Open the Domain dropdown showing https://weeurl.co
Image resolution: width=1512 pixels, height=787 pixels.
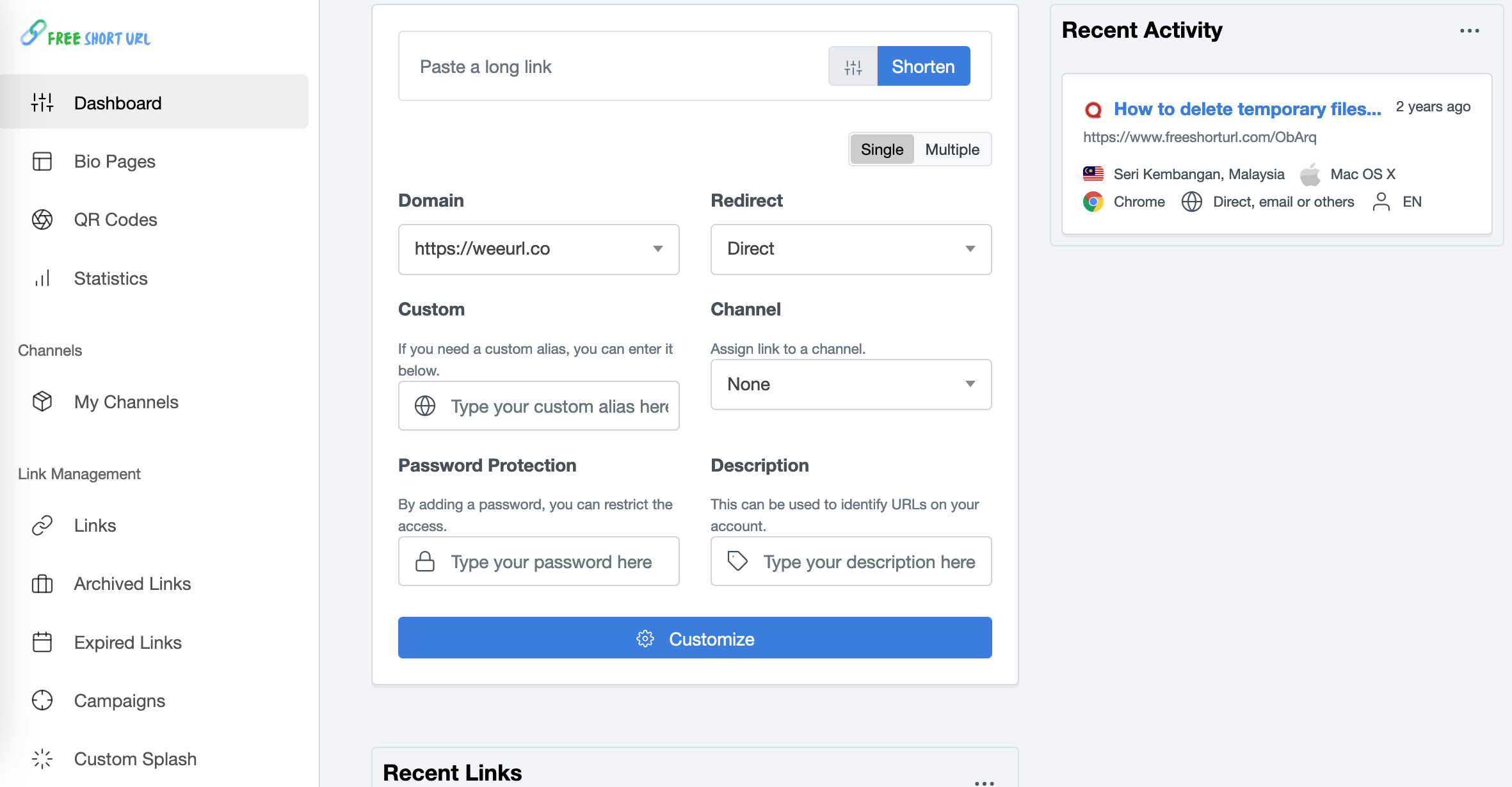(x=538, y=249)
